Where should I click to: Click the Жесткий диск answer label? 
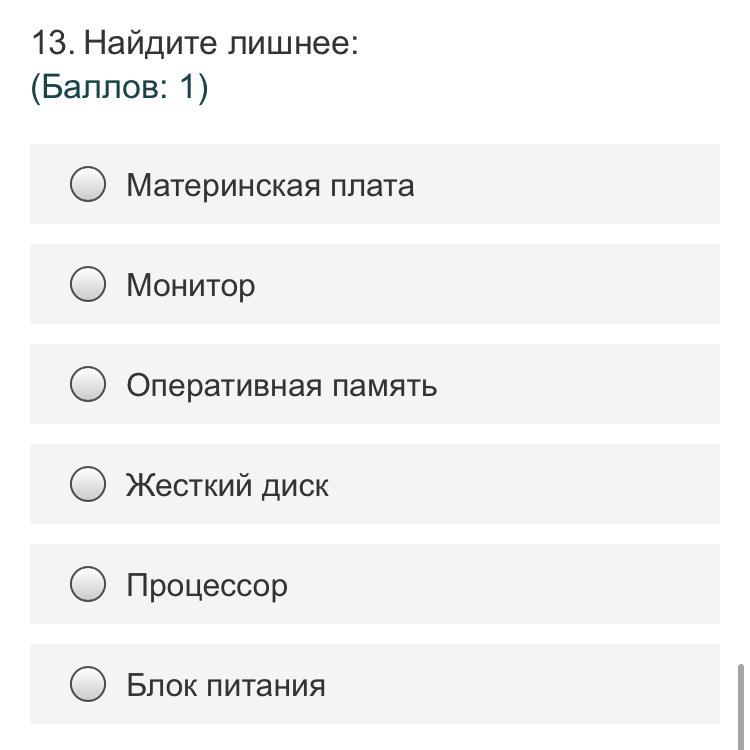point(227,486)
